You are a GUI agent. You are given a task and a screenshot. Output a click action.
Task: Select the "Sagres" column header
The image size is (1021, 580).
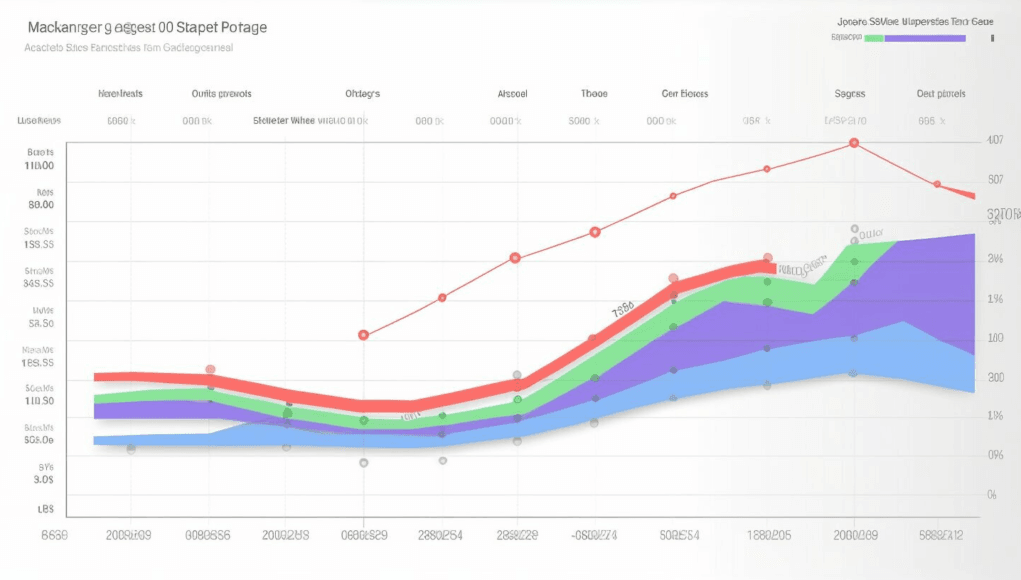point(850,94)
